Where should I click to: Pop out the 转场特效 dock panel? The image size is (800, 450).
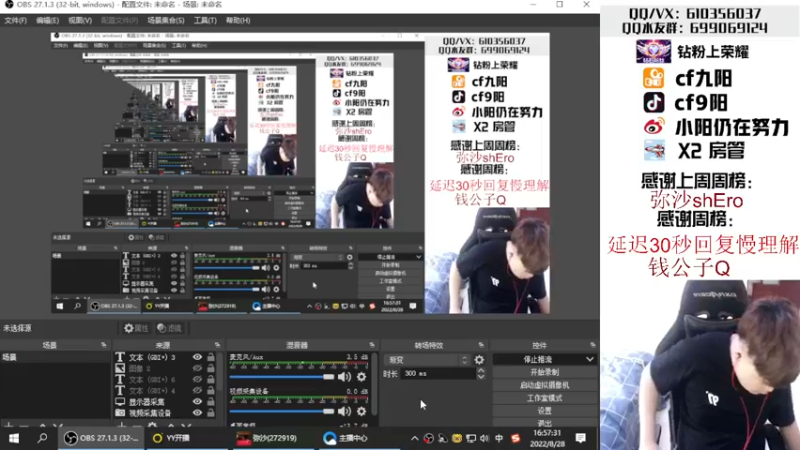pos(481,345)
